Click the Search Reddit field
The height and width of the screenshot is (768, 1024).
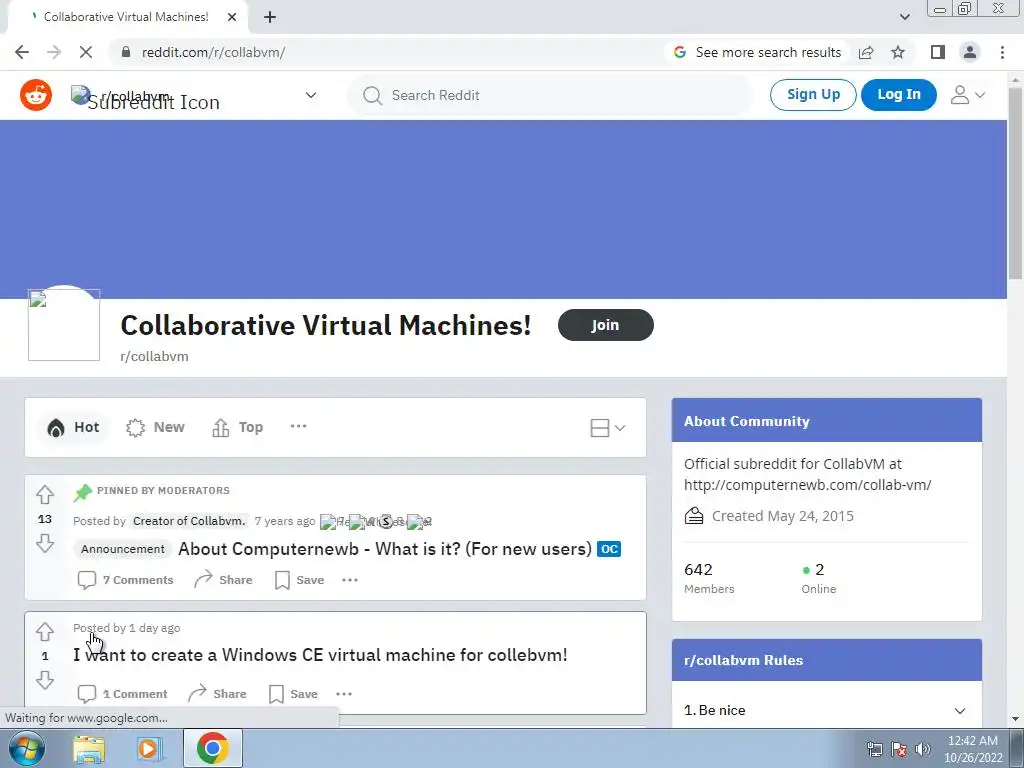point(551,95)
